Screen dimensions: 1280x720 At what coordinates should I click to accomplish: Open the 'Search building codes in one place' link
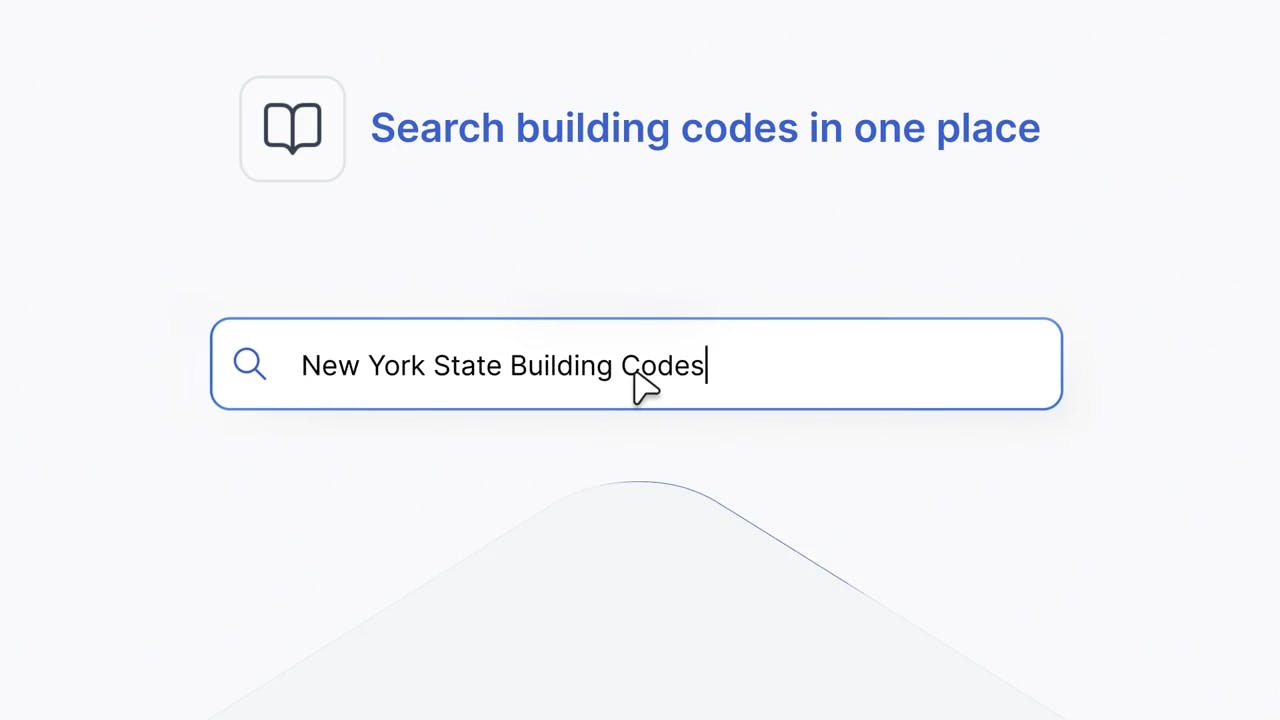(x=704, y=128)
